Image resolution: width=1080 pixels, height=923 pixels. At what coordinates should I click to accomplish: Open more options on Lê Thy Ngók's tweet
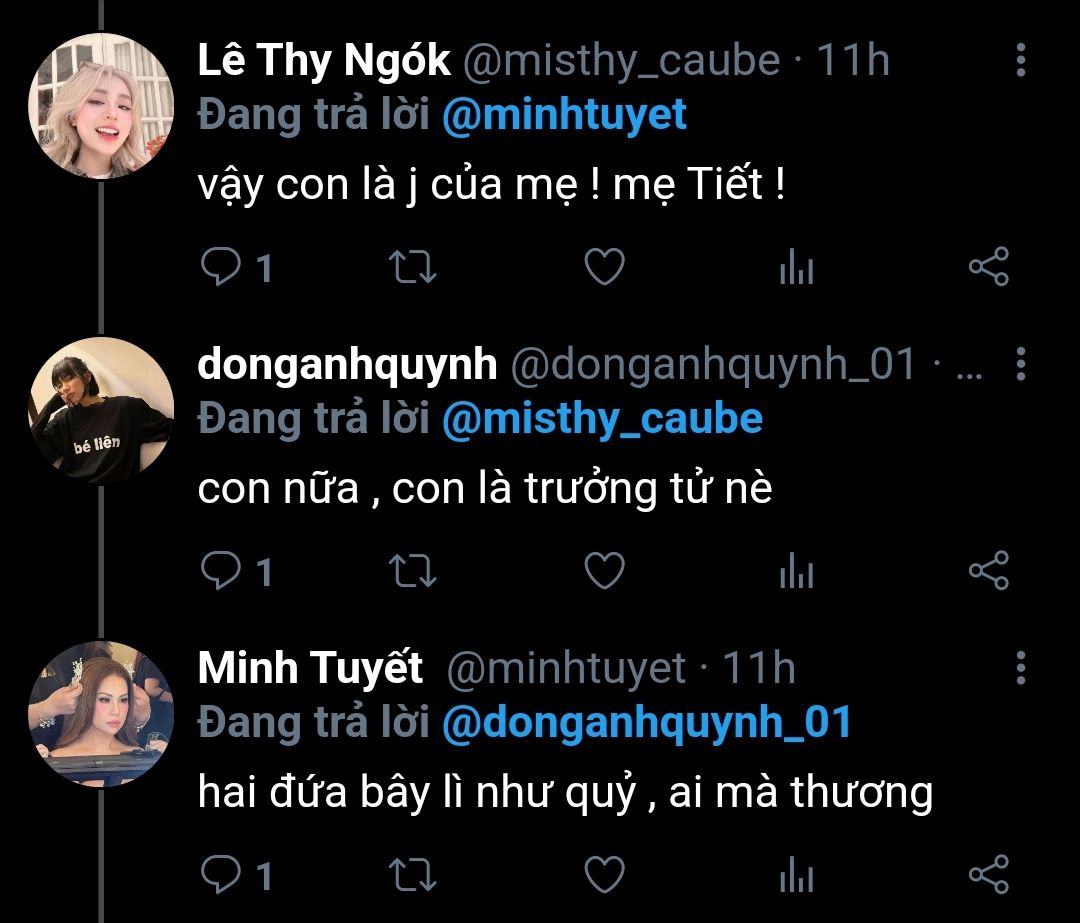click(x=1020, y=60)
